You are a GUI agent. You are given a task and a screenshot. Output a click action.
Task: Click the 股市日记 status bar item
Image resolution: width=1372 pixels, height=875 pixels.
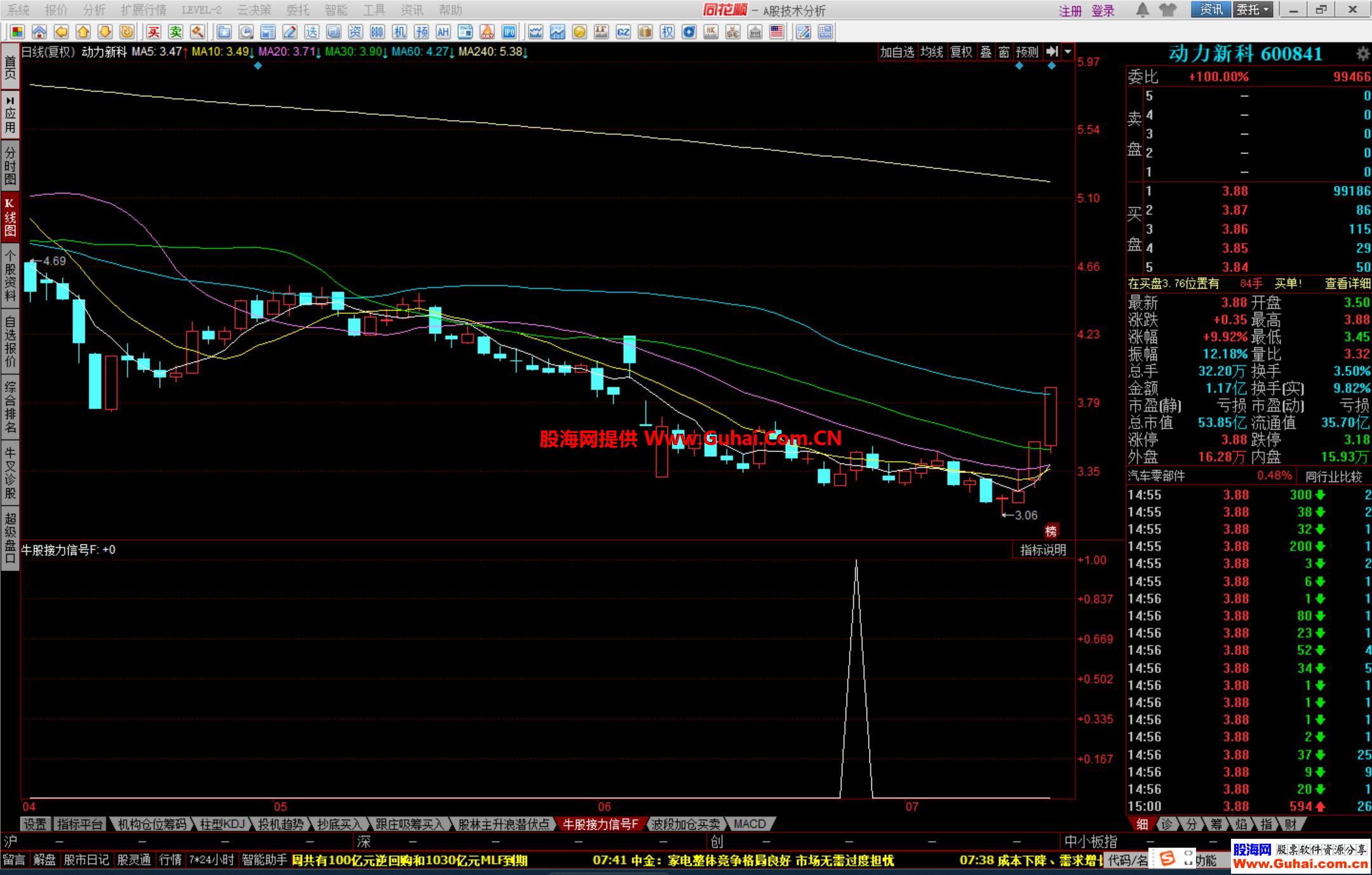86,860
